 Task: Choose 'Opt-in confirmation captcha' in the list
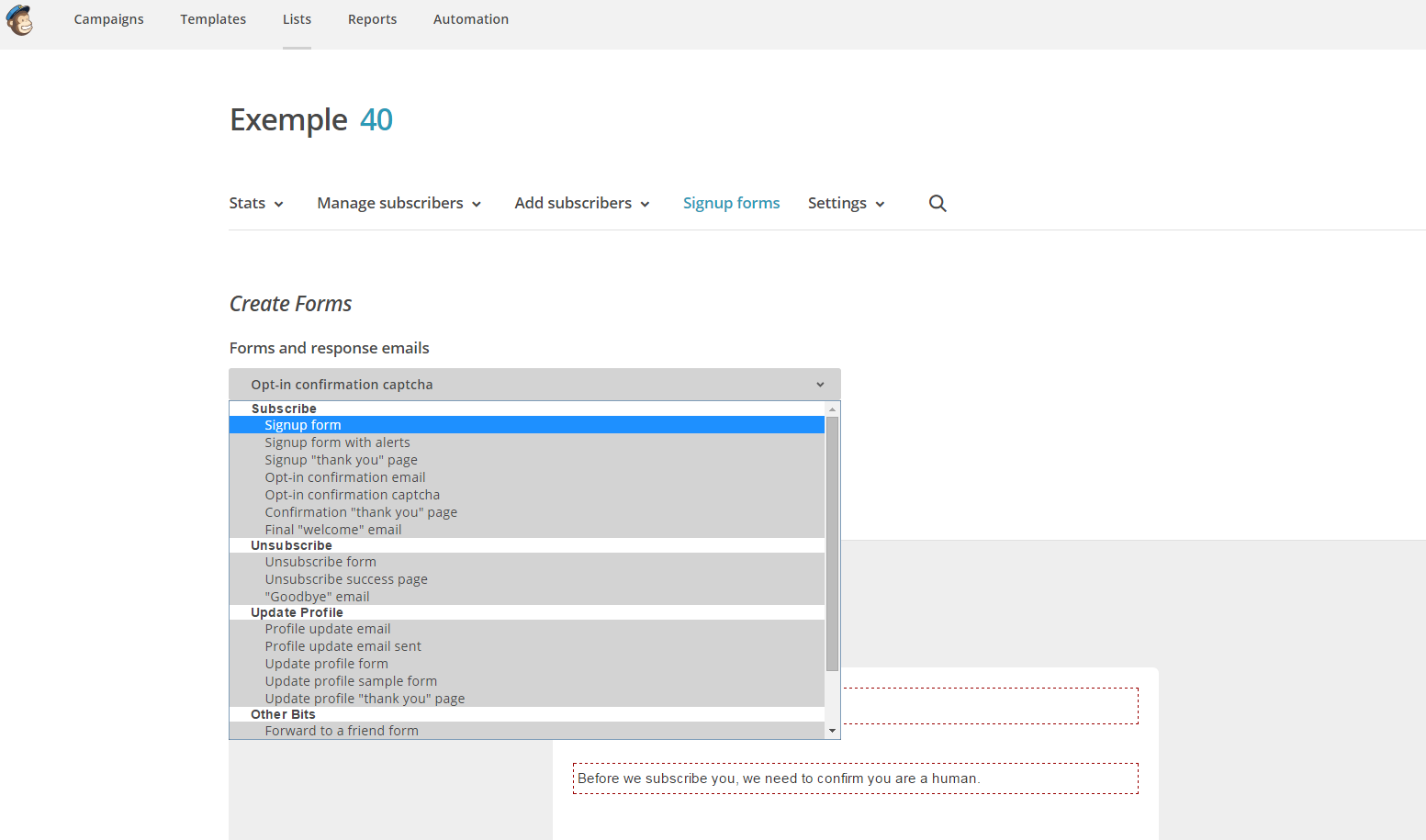point(527,495)
